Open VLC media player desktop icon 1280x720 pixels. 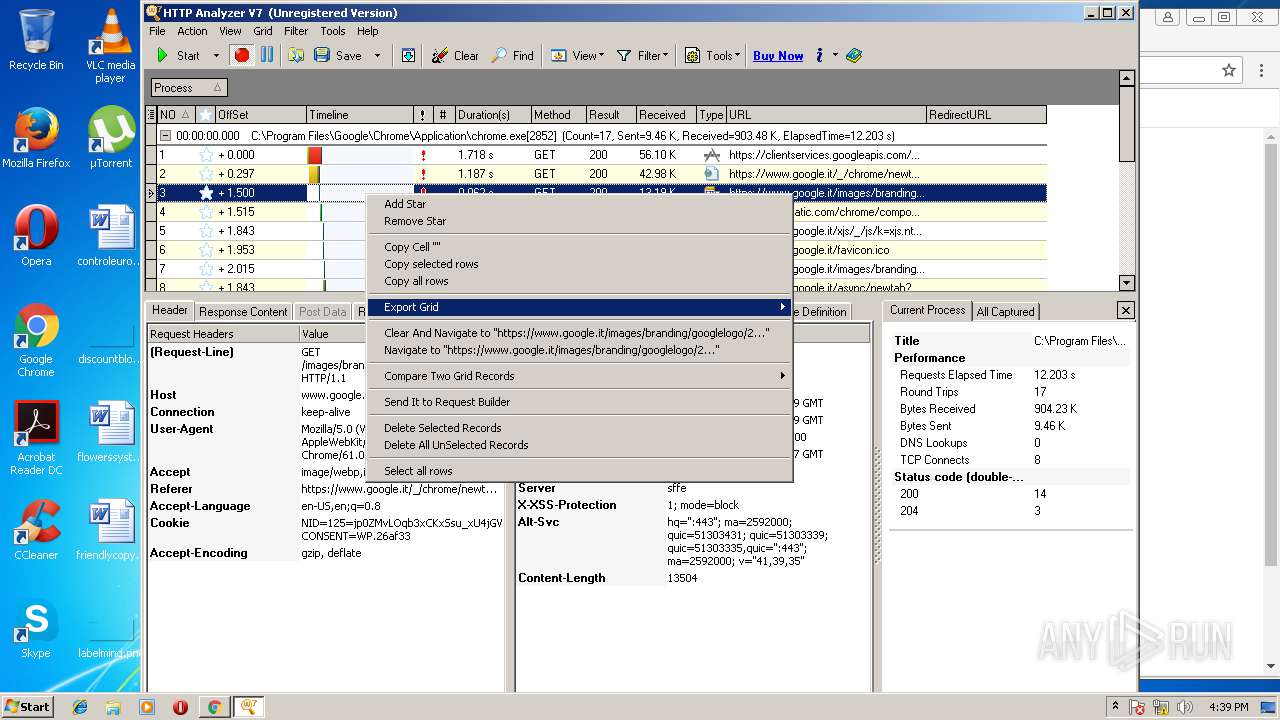(110, 46)
